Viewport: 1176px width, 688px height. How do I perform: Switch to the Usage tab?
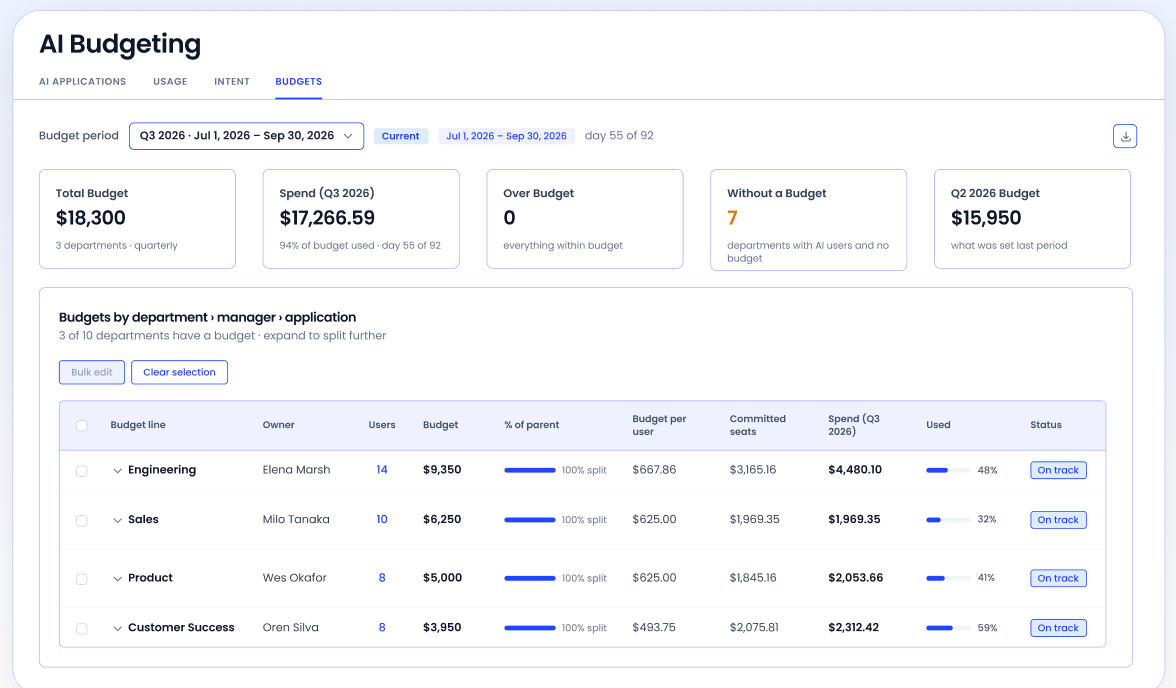[170, 82]
